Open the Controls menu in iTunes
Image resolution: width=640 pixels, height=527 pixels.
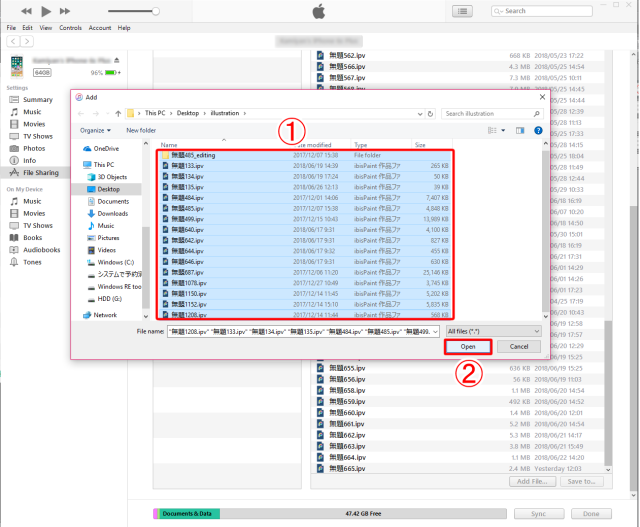pyautogui.click(x=70, y=28)
